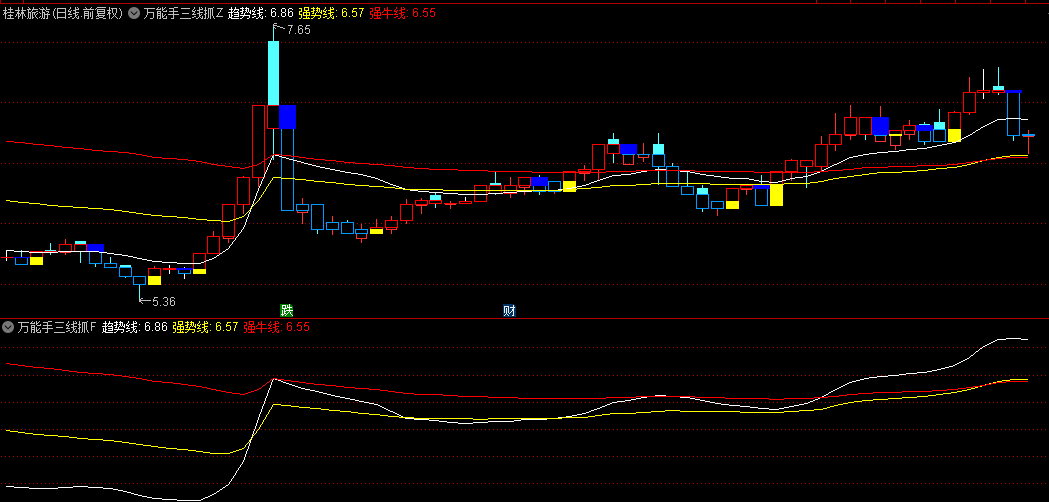The height and width of the screenshot is (502, 1049).
Task: Click red 强牛线: 6.55 in the main chart header
Action: (403, 13)
